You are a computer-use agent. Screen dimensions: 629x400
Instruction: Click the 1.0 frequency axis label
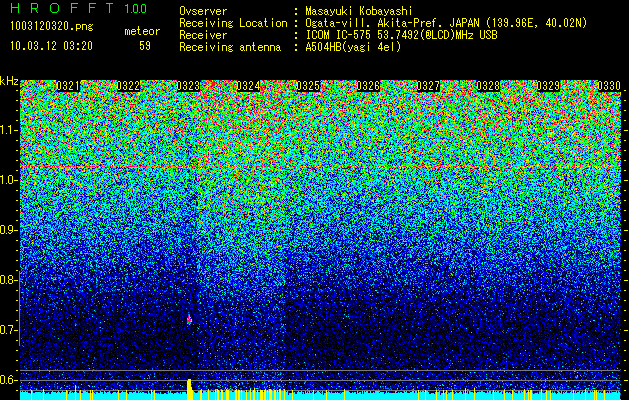(8, 180)
